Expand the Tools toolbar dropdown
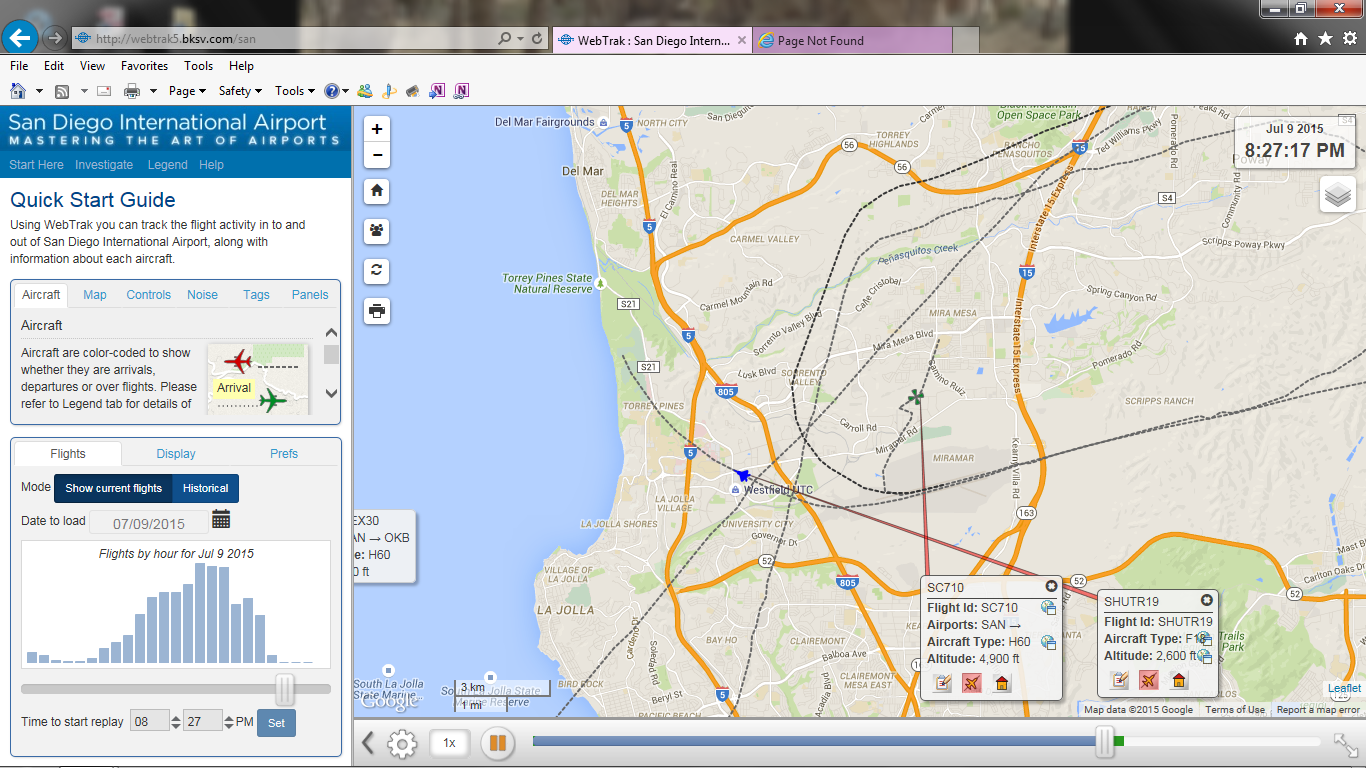Viewport: 1366px width, 768px height. click(295, 90)
